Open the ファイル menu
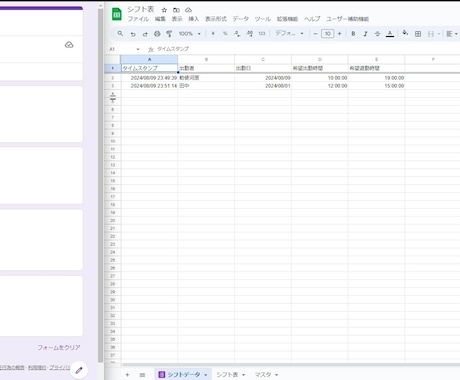The image size is (460, 380). click(138, 19)
